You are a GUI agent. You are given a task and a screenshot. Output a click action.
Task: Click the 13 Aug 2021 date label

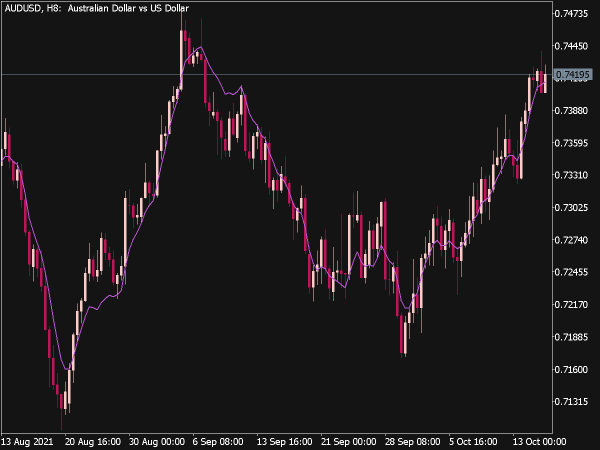tap(28, 442)
